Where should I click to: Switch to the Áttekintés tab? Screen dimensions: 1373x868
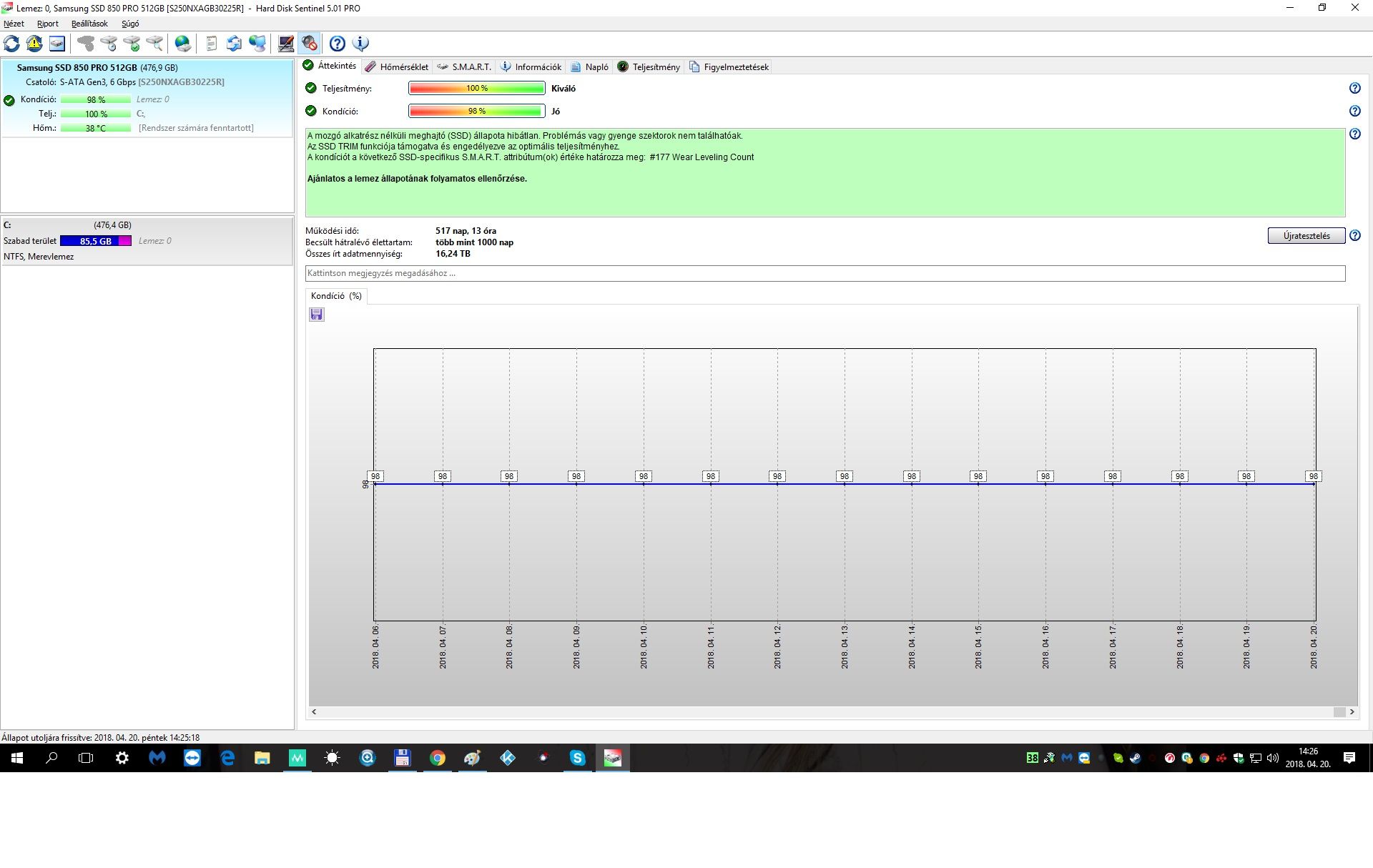click(x=330, y=66)
